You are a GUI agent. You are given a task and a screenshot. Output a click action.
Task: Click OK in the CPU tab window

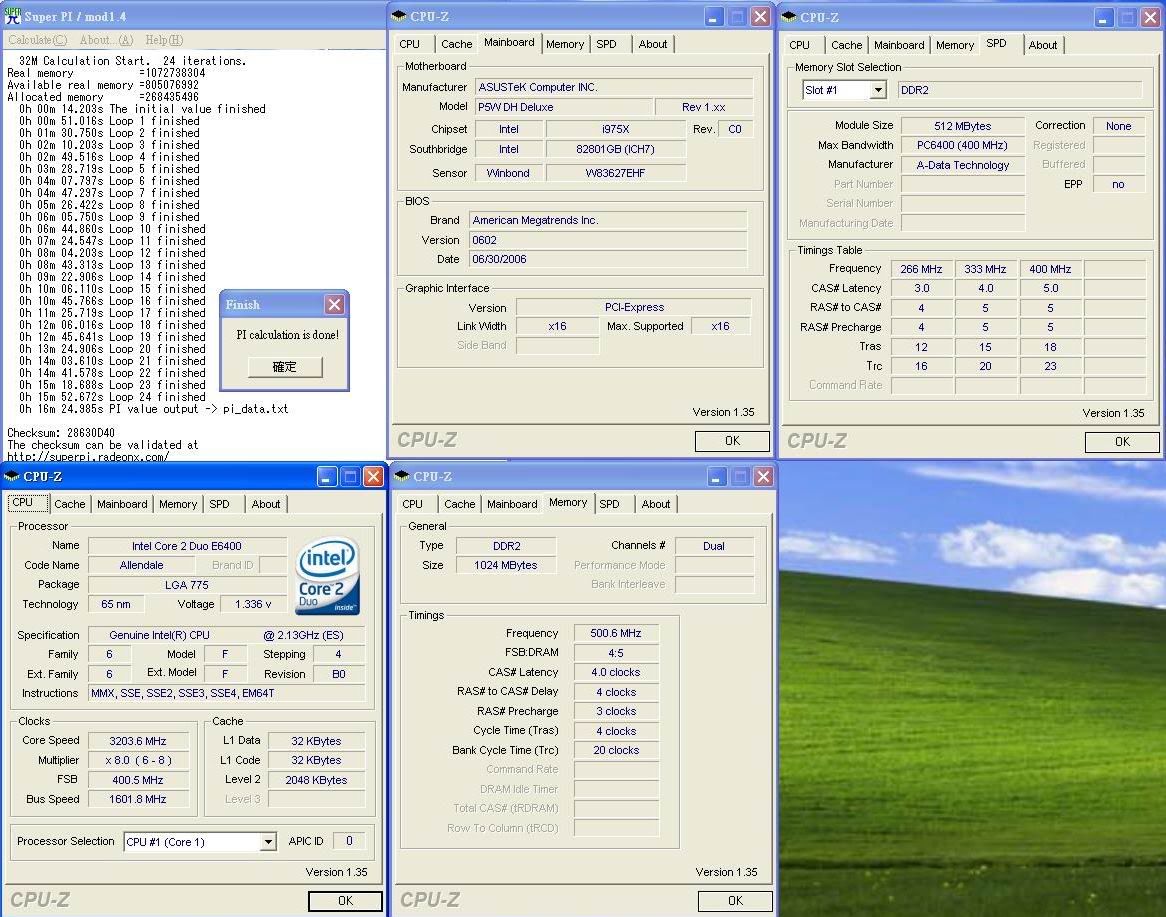[x=345, y=901]
